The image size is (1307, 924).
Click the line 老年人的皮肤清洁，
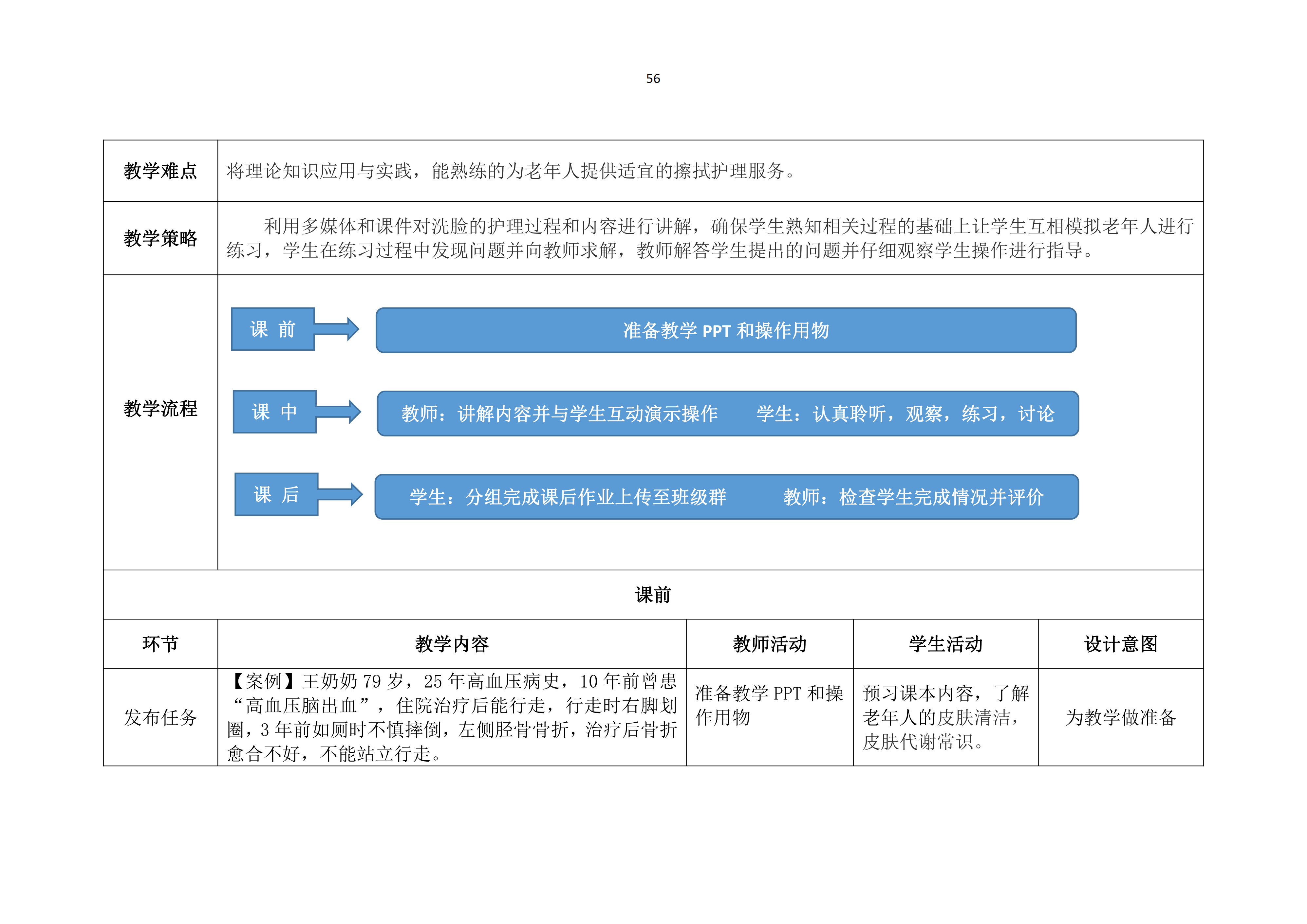(942, 717)
